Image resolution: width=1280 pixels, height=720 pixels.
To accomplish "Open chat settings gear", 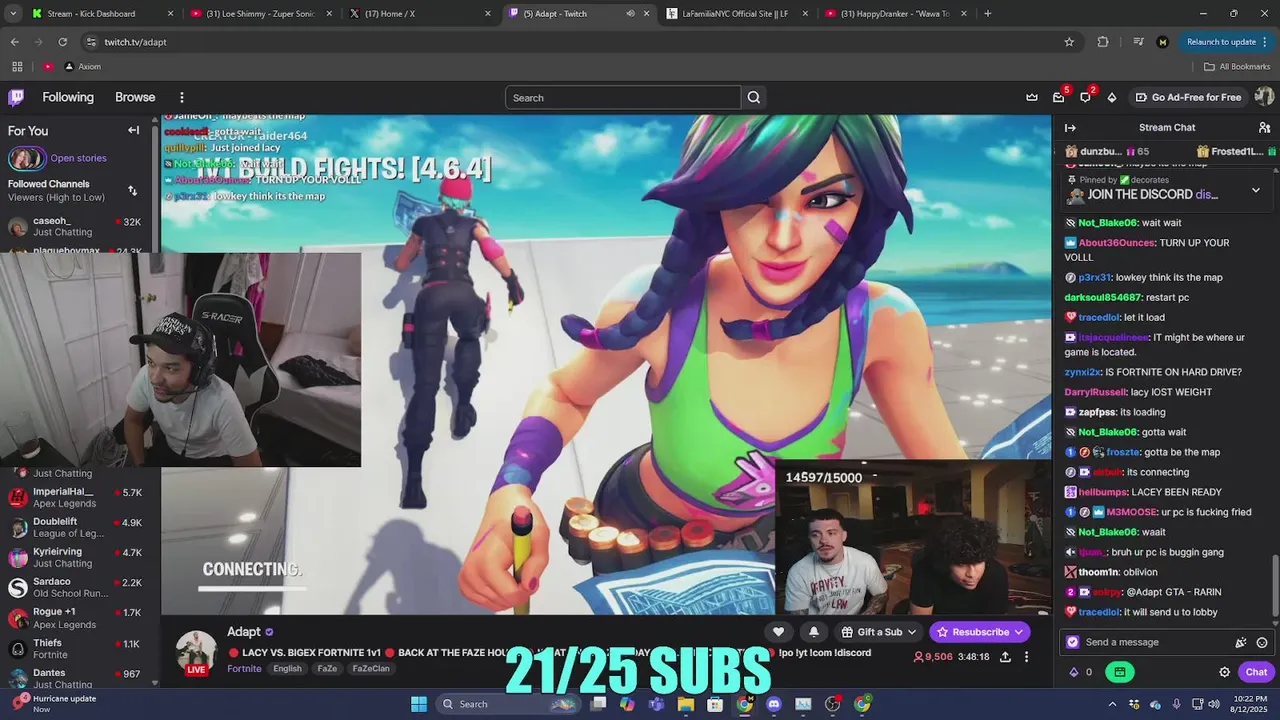I will coord(1224,672).
